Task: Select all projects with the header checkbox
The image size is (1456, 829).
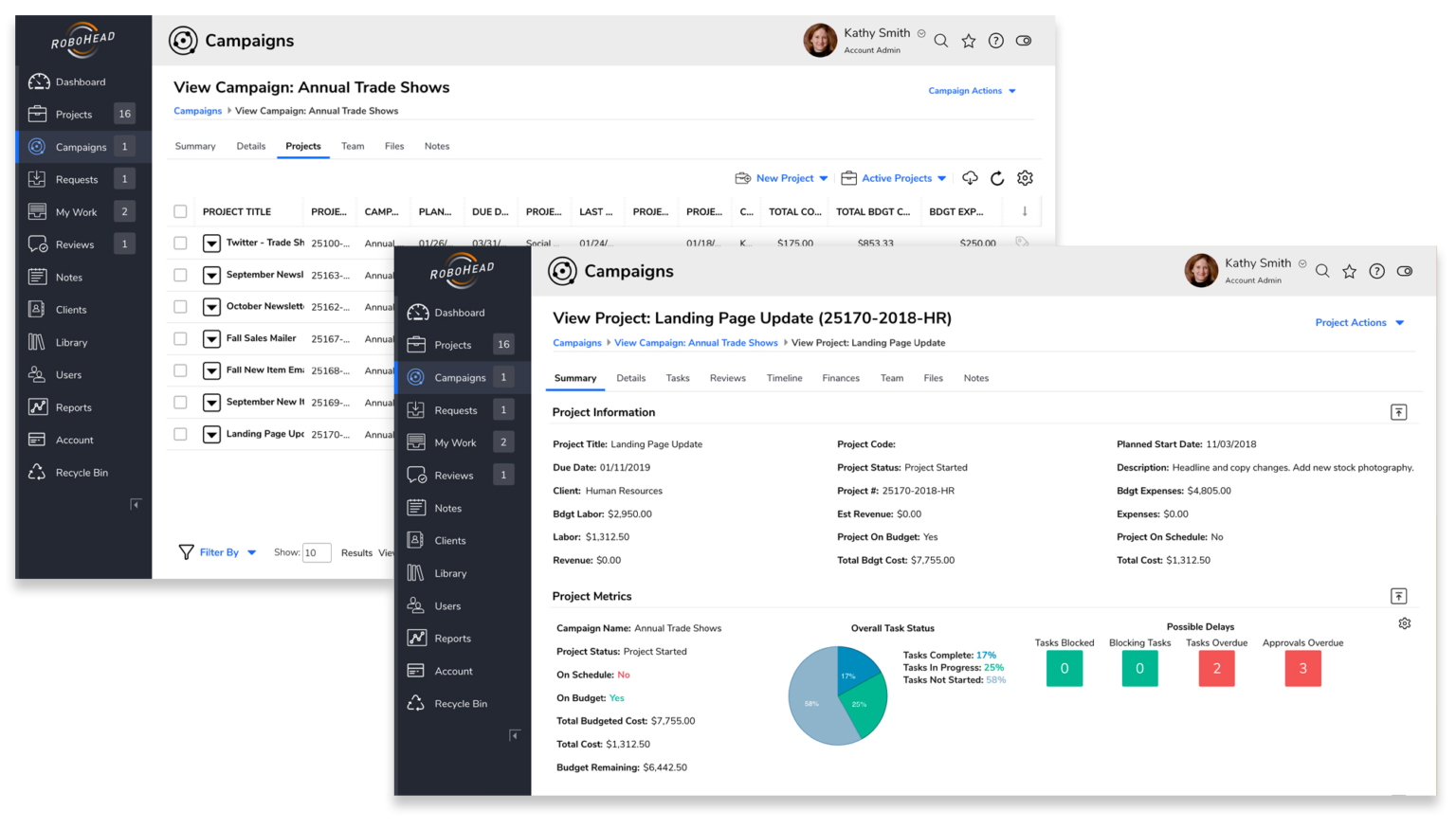Action: click(x=180, y=210)
